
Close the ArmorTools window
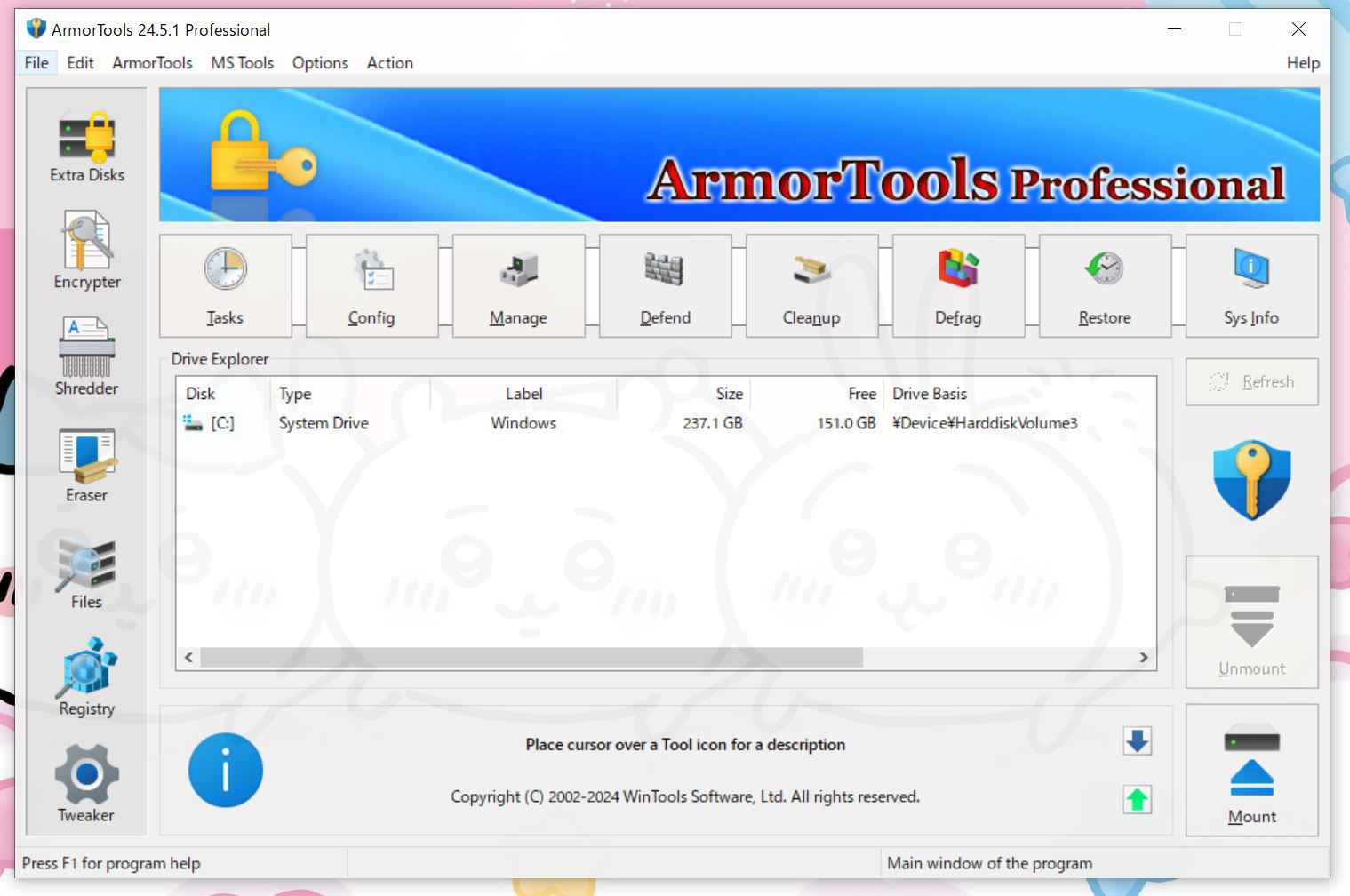click(1298, 29)
